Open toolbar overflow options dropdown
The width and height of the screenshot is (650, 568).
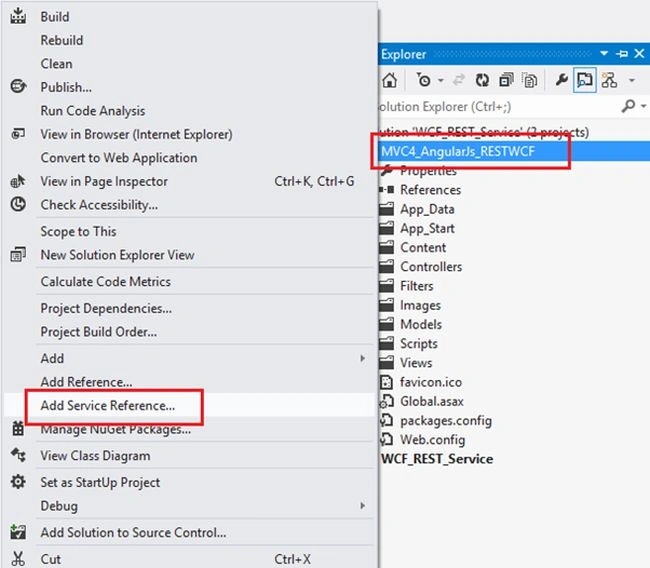(632, 80)
